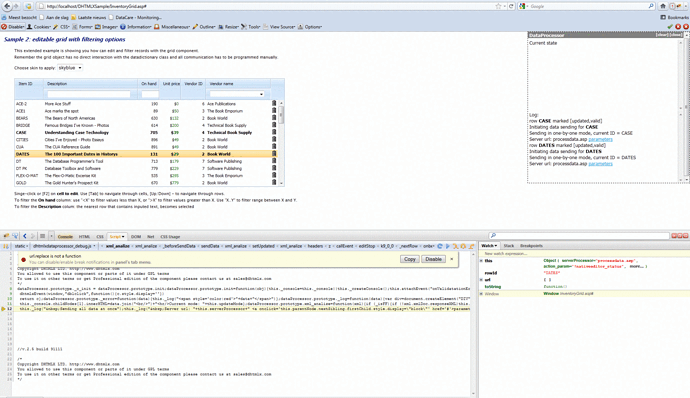Switch to the Firebug DOM tab
690x398 pixels.
click(x=136, y=236)
